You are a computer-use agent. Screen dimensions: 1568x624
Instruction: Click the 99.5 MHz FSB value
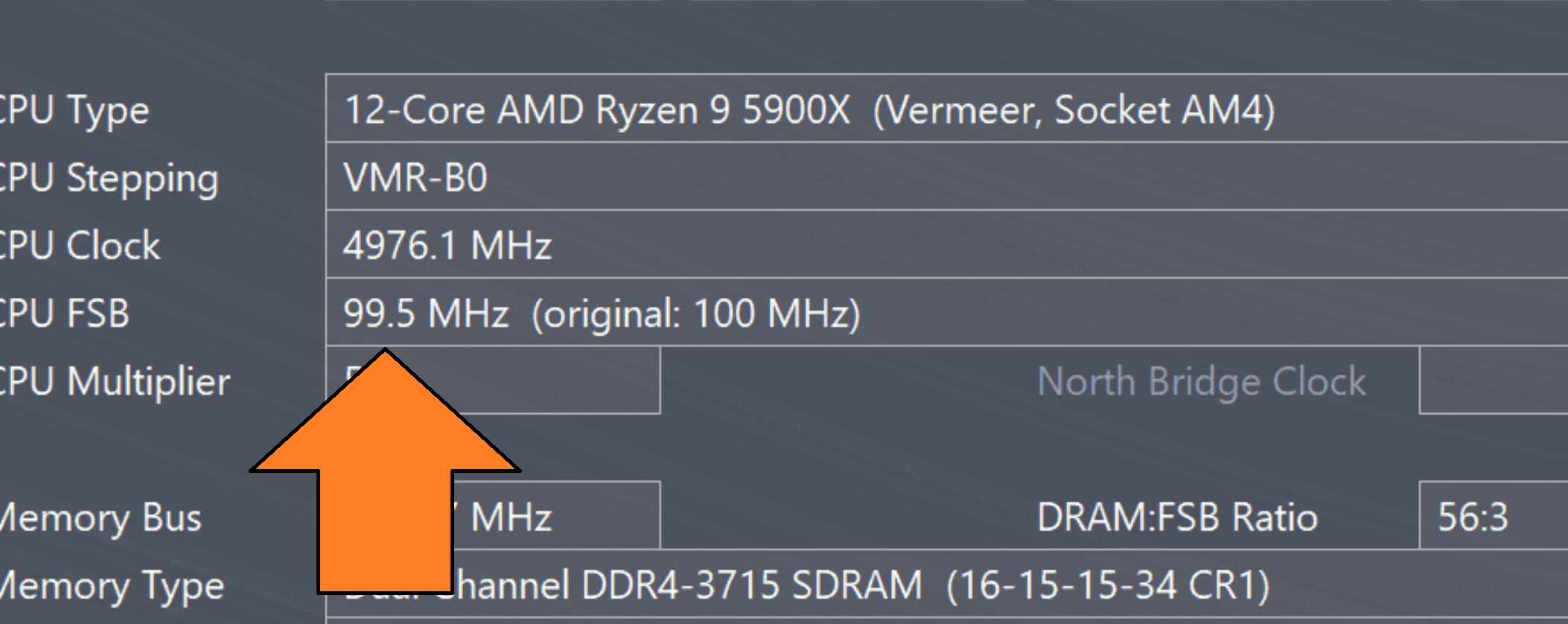[x=426, y=313]
